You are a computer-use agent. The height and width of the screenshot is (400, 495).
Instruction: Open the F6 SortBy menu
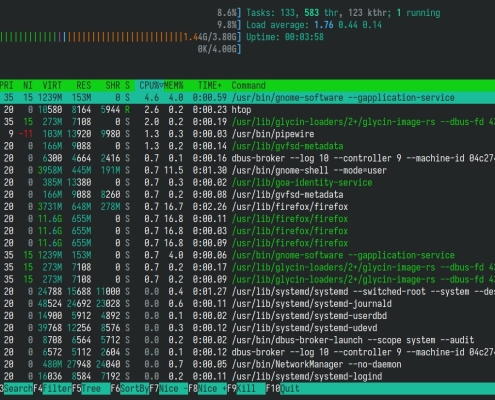tap(130, 389)
